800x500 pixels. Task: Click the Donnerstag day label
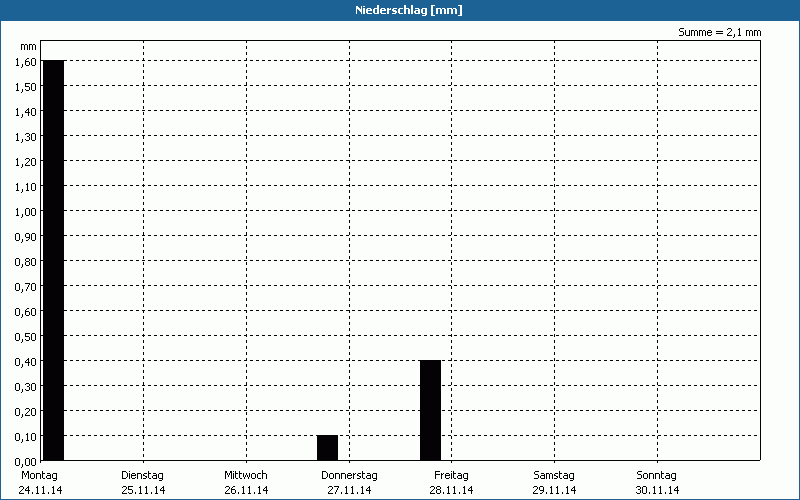(x=349, y=475)
